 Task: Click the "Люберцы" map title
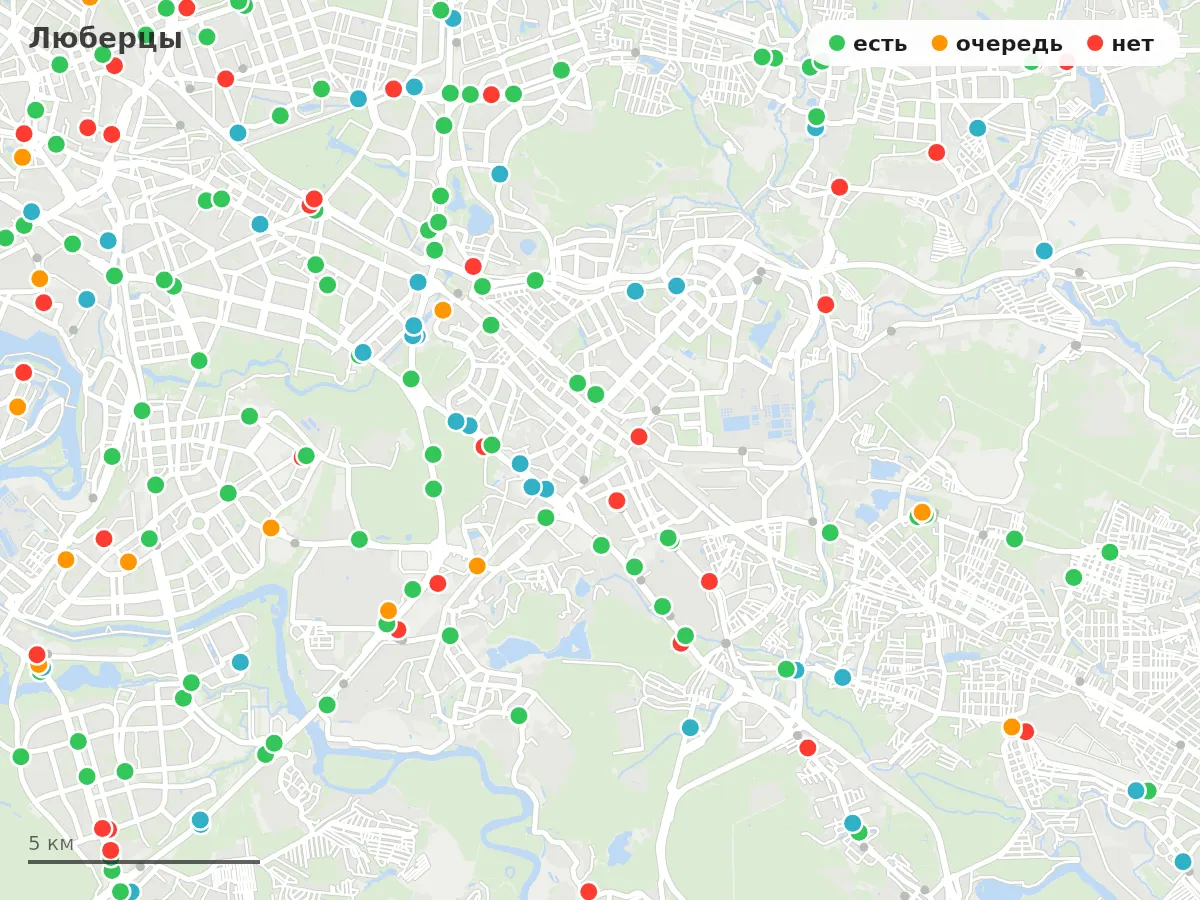pos(106,39)
